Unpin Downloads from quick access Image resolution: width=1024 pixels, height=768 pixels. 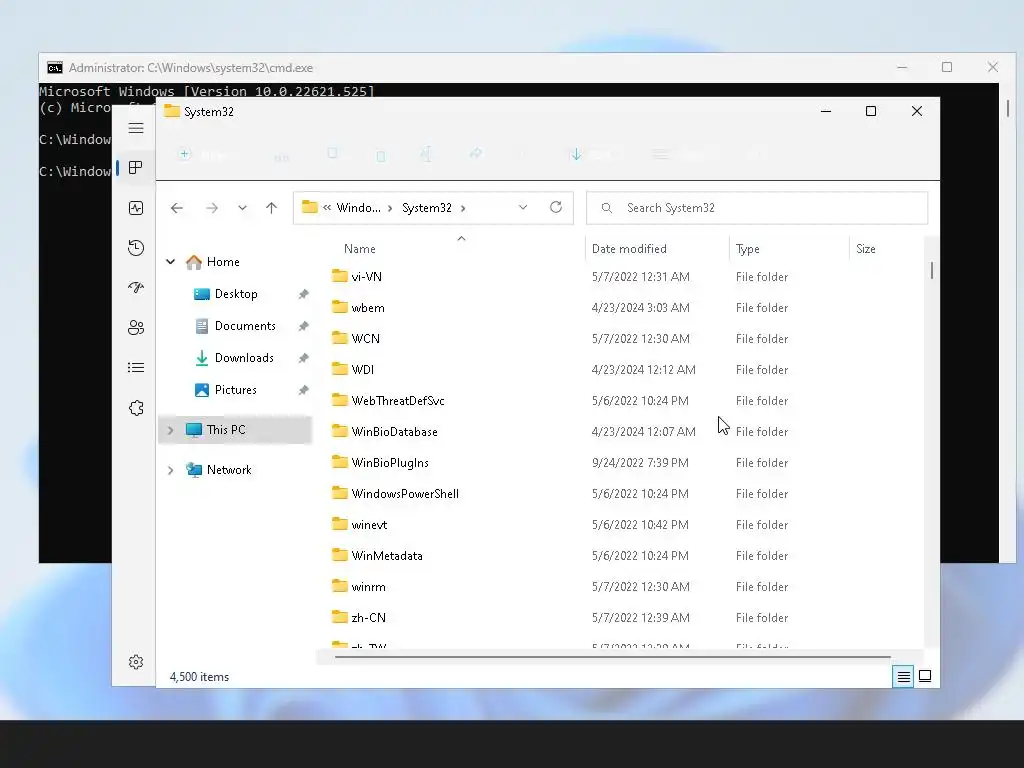(x=304, y=358)
